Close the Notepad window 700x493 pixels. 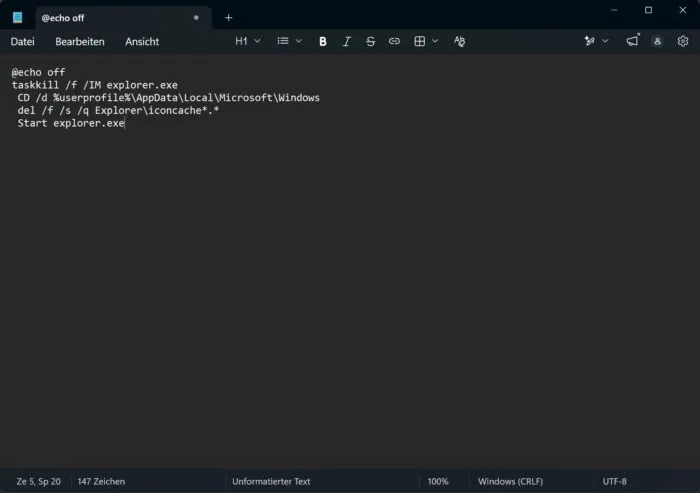[x=683, y=10]
